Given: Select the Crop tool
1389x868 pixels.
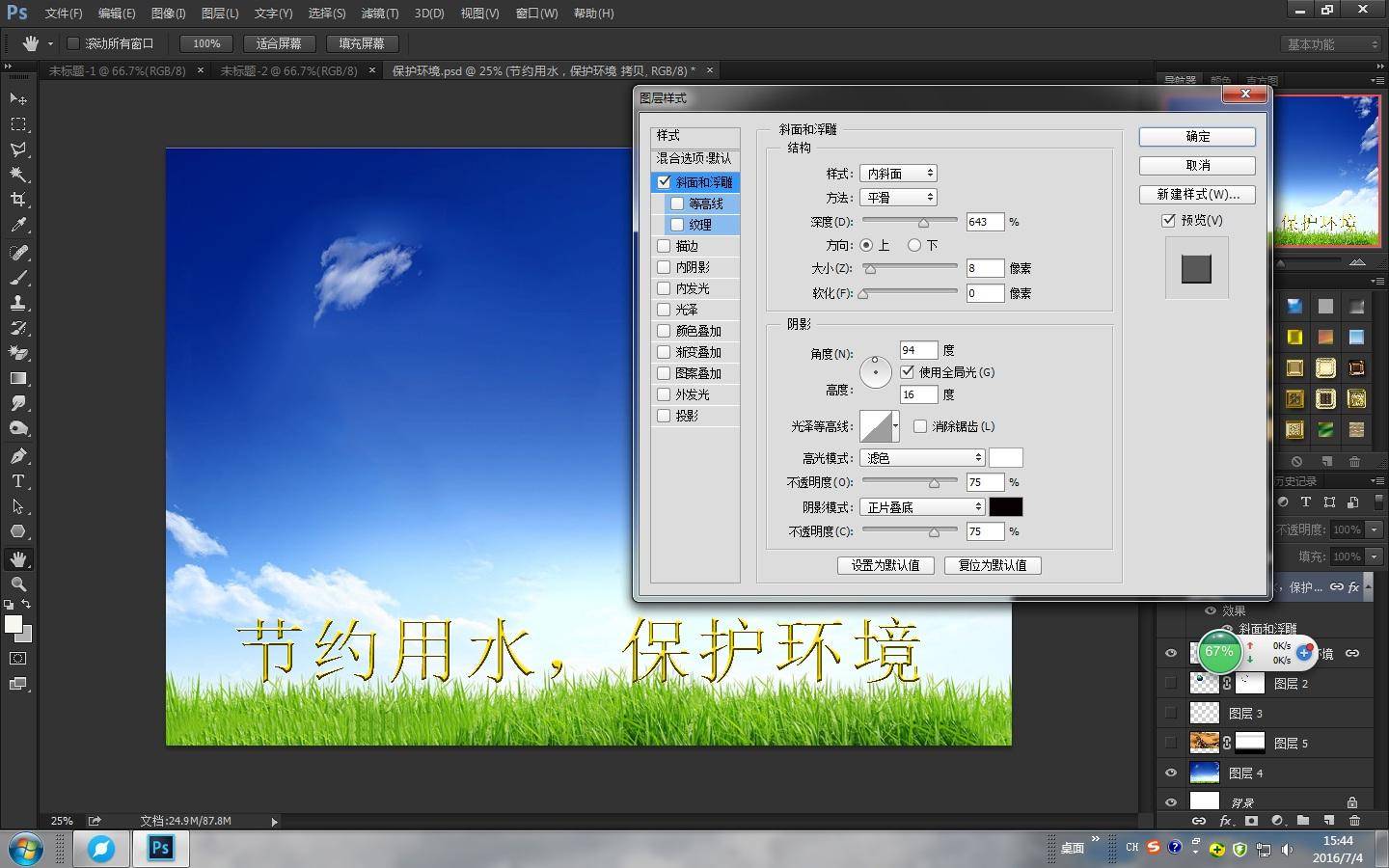Looking at the screenshot, I should [18, 200].
